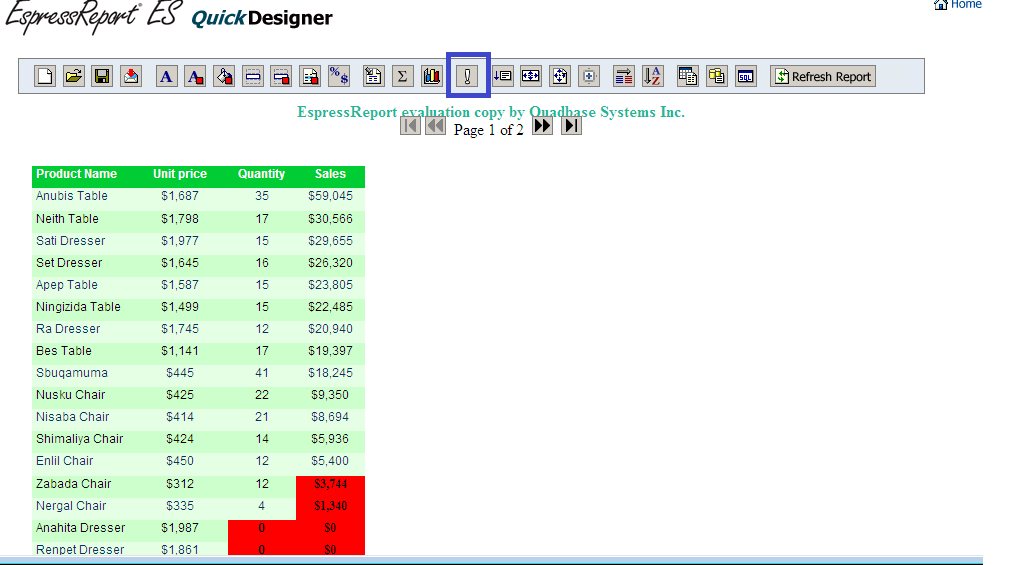This screenshot has width=1017, height=565.
Task: Click the row insert arrow icon
Action: tap(503, 77)
